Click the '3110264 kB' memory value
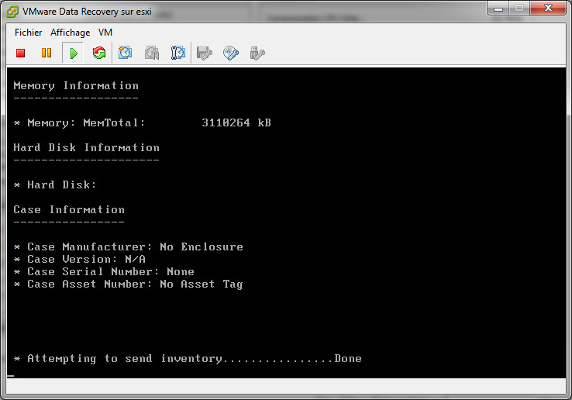The height and width of the screenshot is (400, 572). pos(236,123)
